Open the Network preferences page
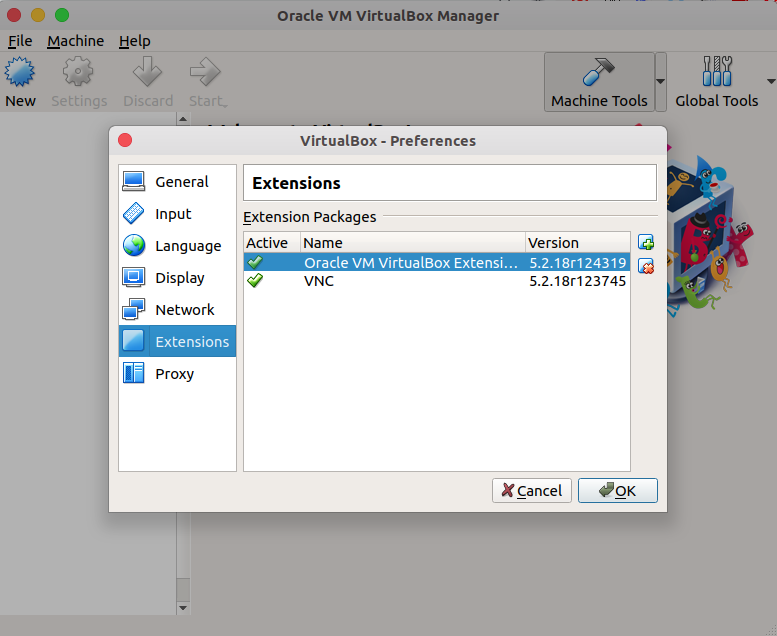Viewport: 777px width, 636px height. (177, 310)
